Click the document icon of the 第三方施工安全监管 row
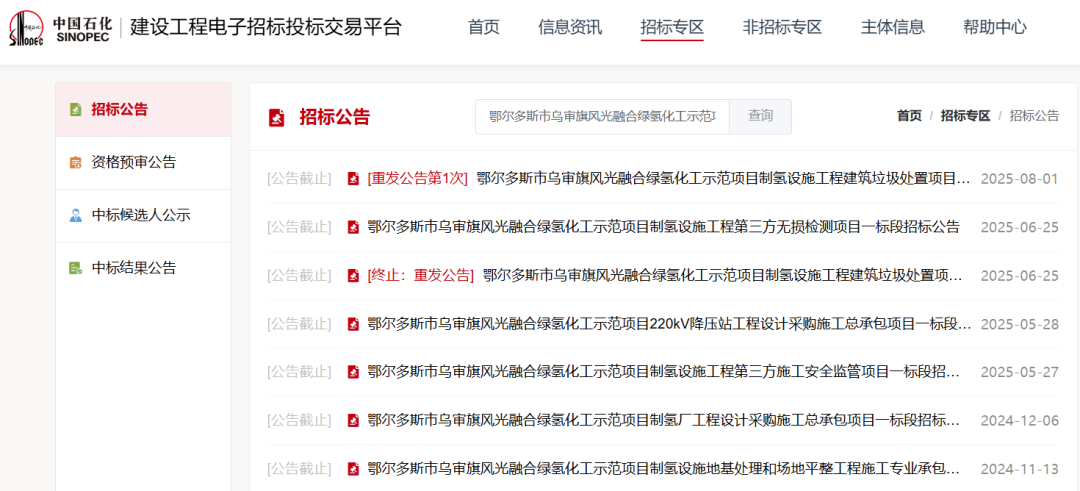 pos(353,372)
